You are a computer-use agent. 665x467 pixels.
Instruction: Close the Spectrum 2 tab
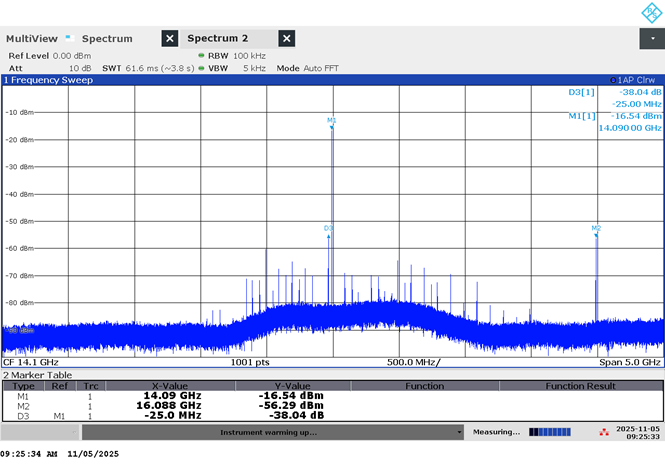tap(287, 39)
